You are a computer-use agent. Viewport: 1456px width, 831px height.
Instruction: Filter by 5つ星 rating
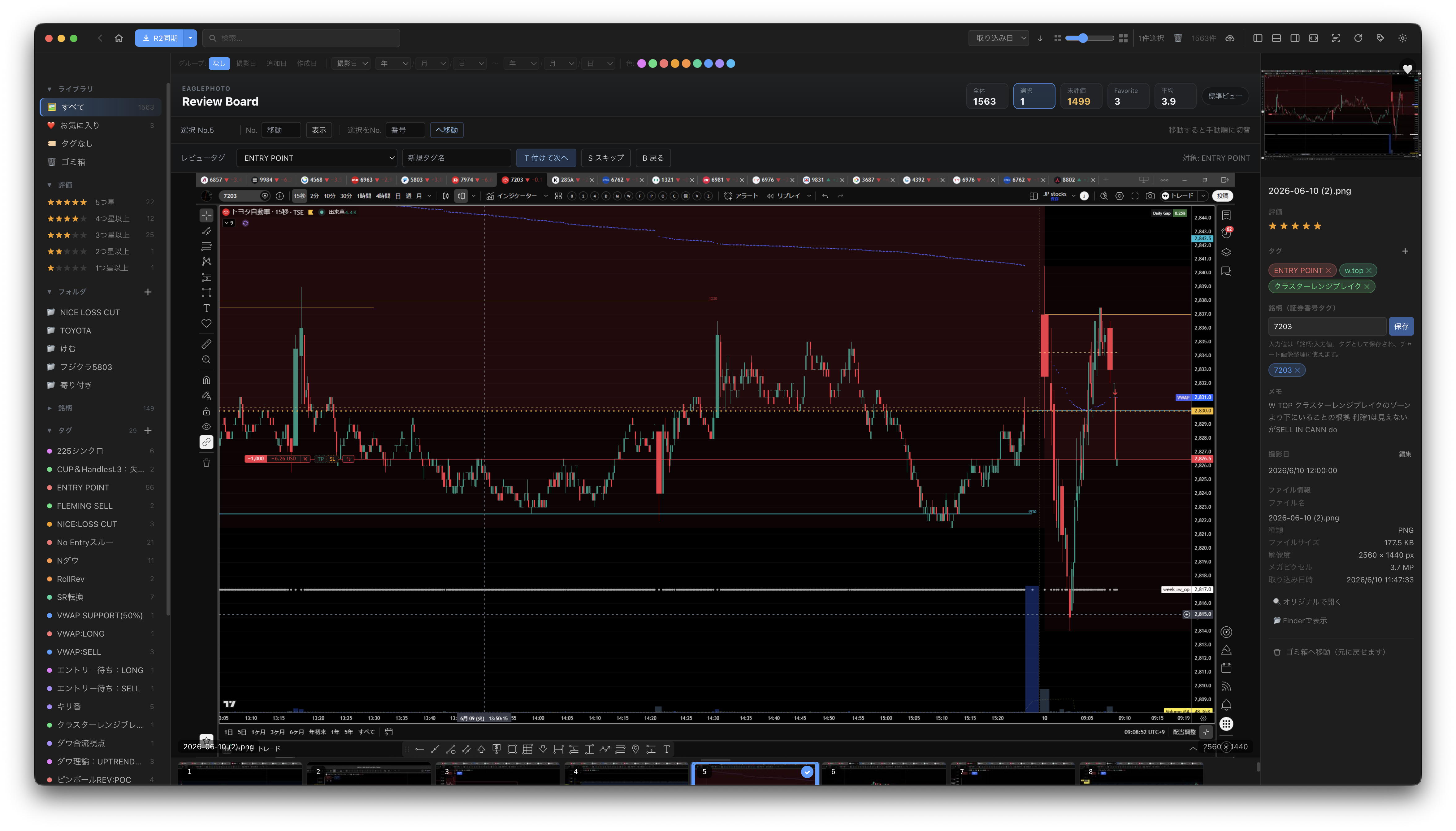tap(101, 202)
